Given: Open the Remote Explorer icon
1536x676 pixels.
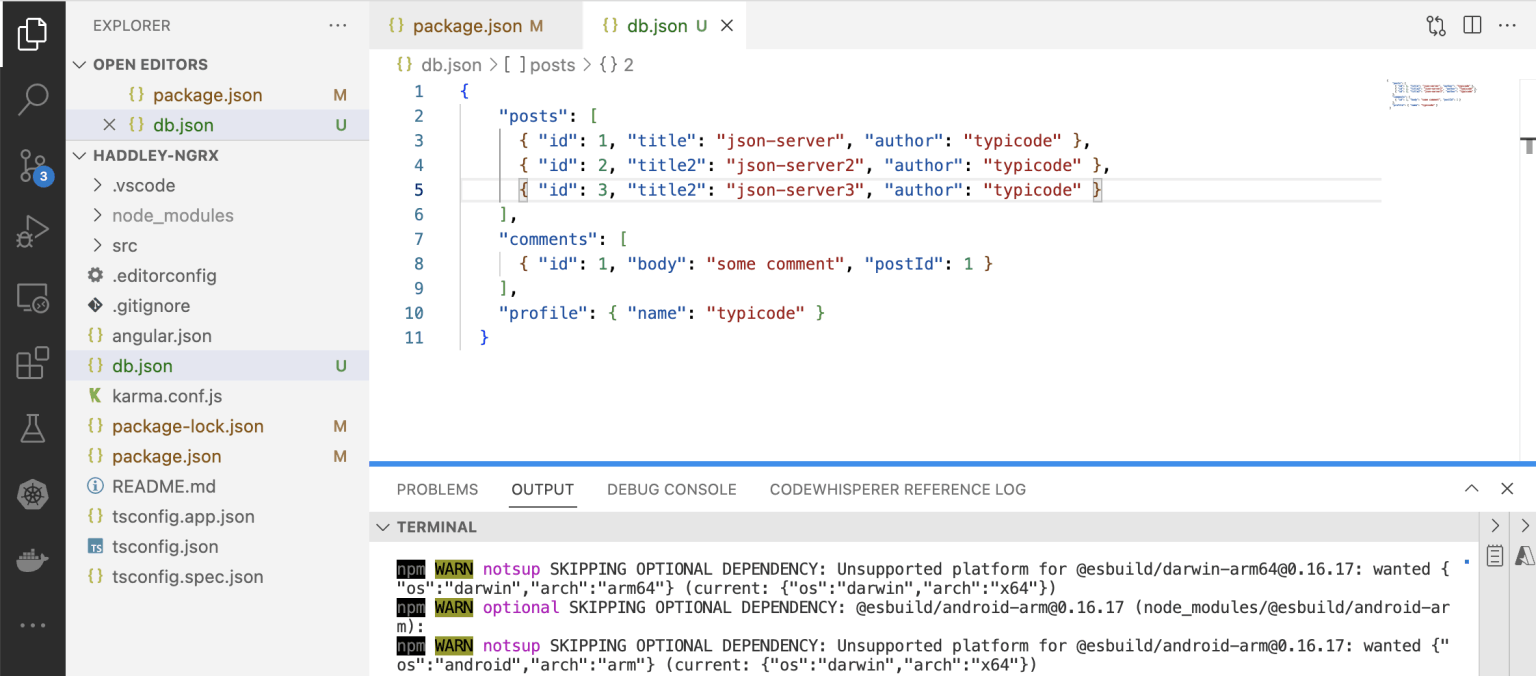Looking at the screenshot, I should (x=33, y=298).
